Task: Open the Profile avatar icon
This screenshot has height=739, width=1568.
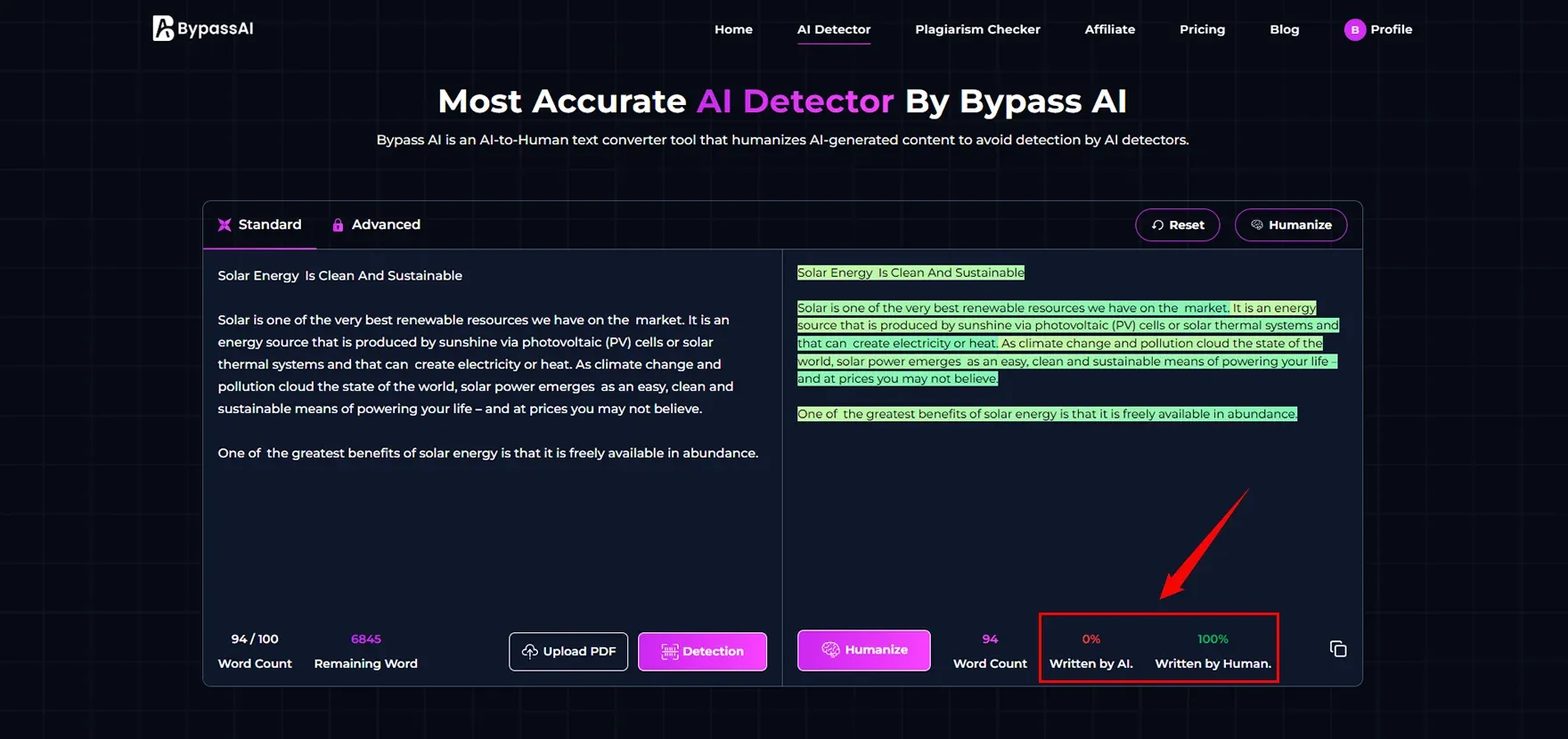Action: point(1354,29)
